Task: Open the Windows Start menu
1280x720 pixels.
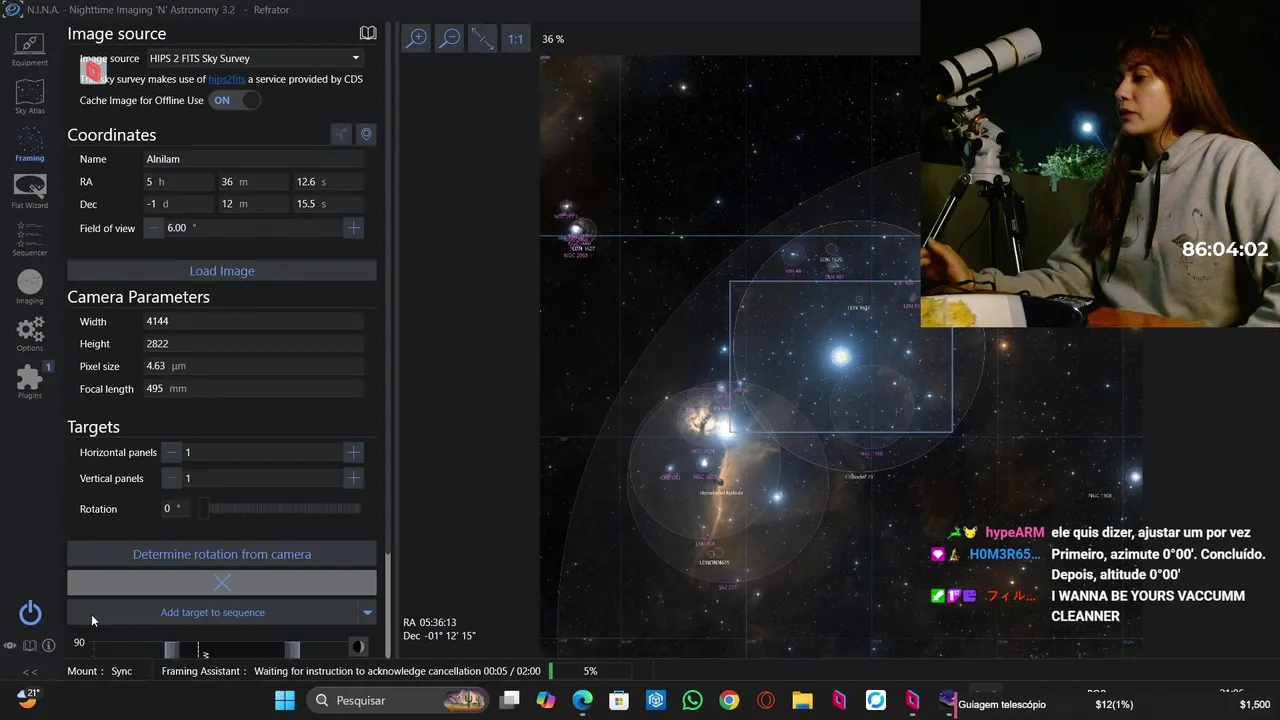Action: point(284,700)
